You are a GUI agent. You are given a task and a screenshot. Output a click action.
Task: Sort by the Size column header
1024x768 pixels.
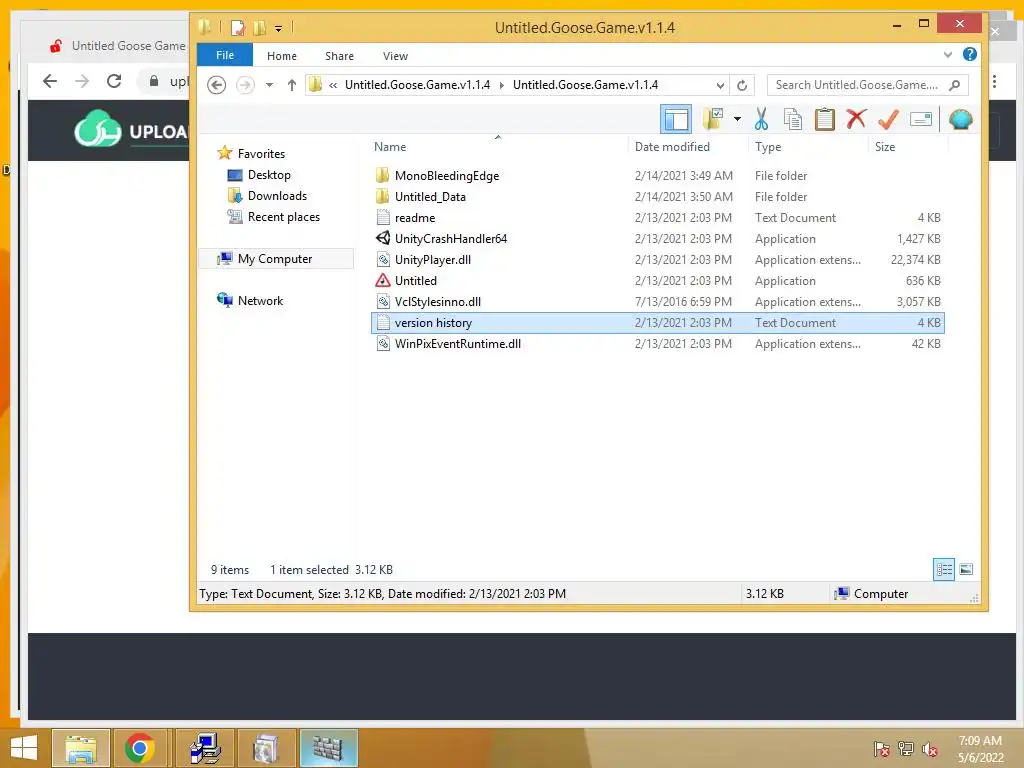(885, 147)
